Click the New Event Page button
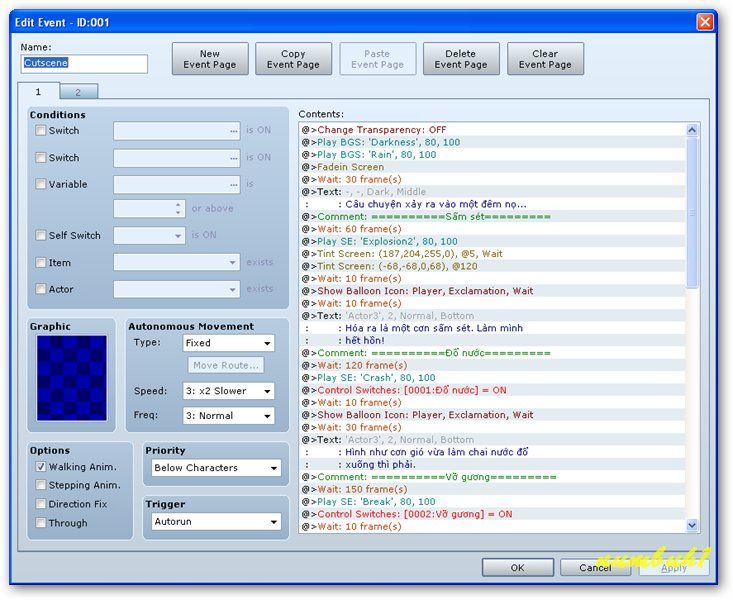 pyautogui.click(x=210, y=59)
